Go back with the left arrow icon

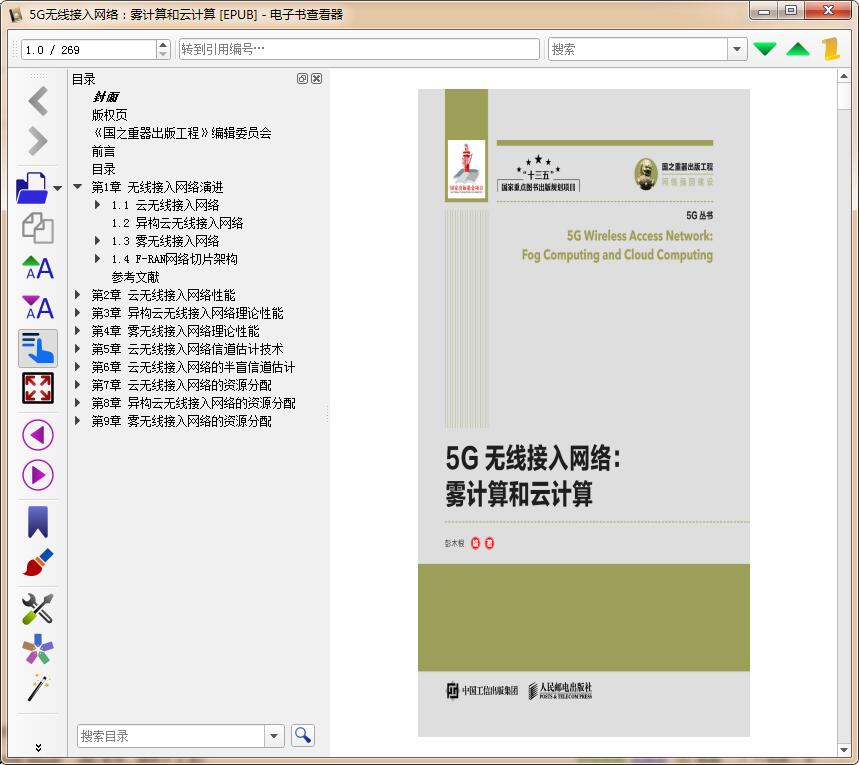pos(38,101)
